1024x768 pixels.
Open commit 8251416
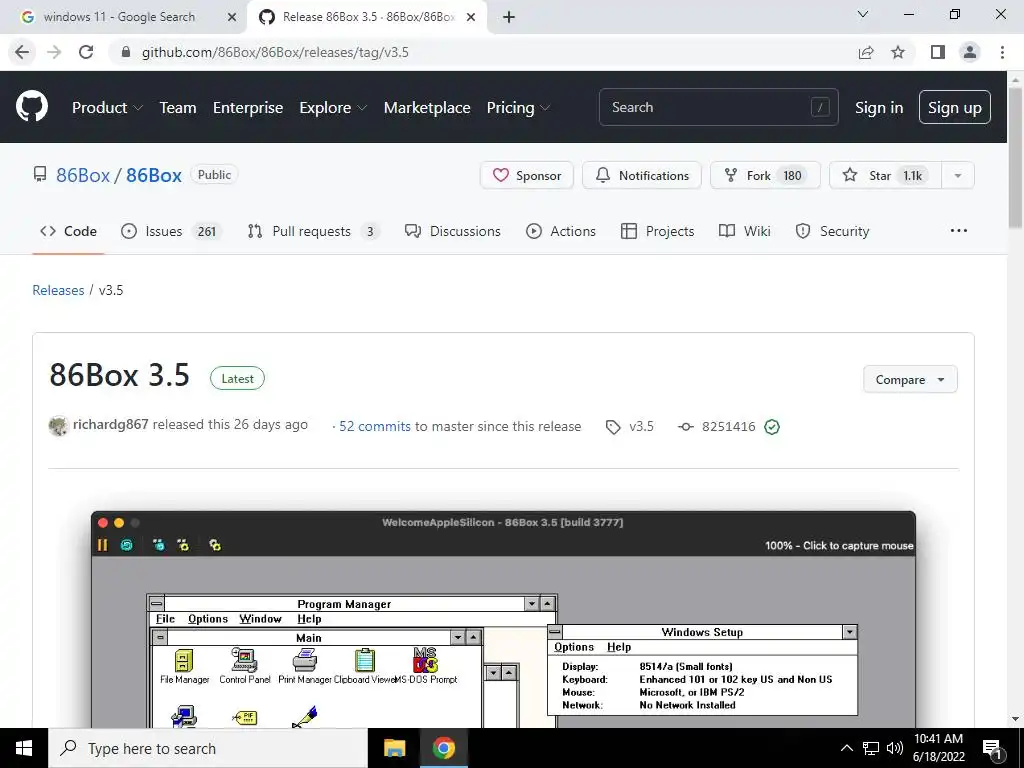(728, 427)
